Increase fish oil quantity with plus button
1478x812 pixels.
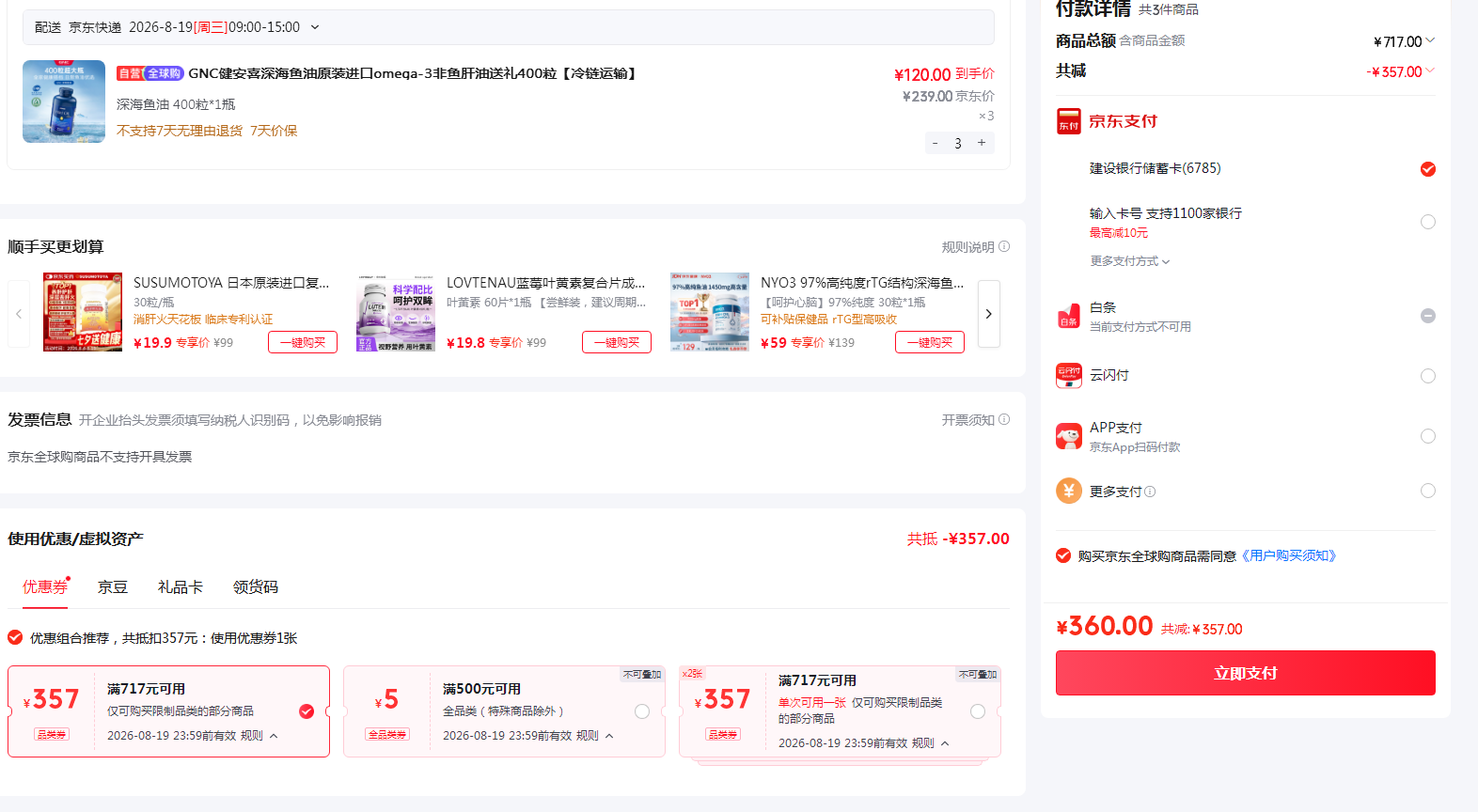[x=982, y=143]
